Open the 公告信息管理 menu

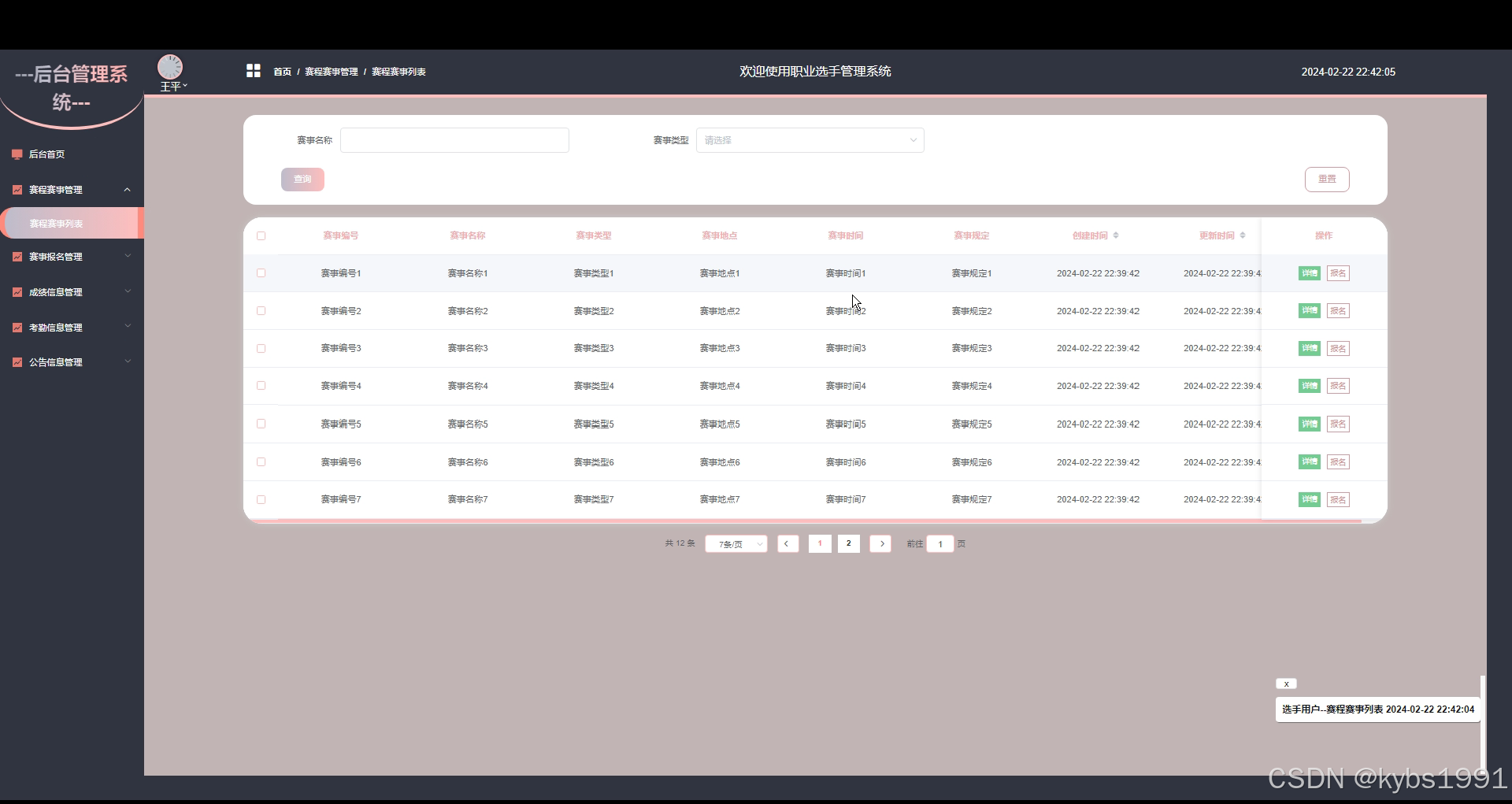(x=72, y=362)
